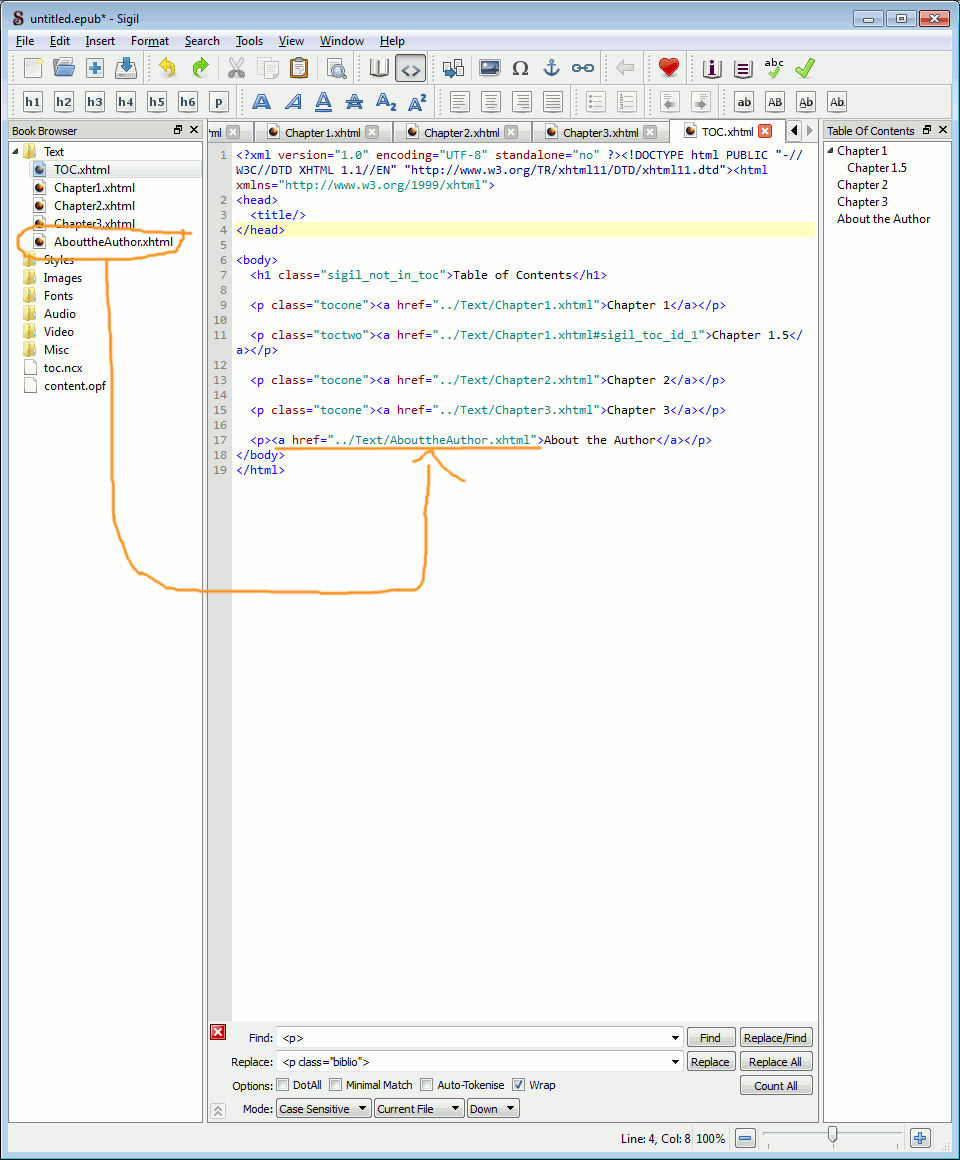The width and height of the screenshot is (960, 1160).
Task: Uncheck the Wrap option
Action: [x=518, y=1085]
